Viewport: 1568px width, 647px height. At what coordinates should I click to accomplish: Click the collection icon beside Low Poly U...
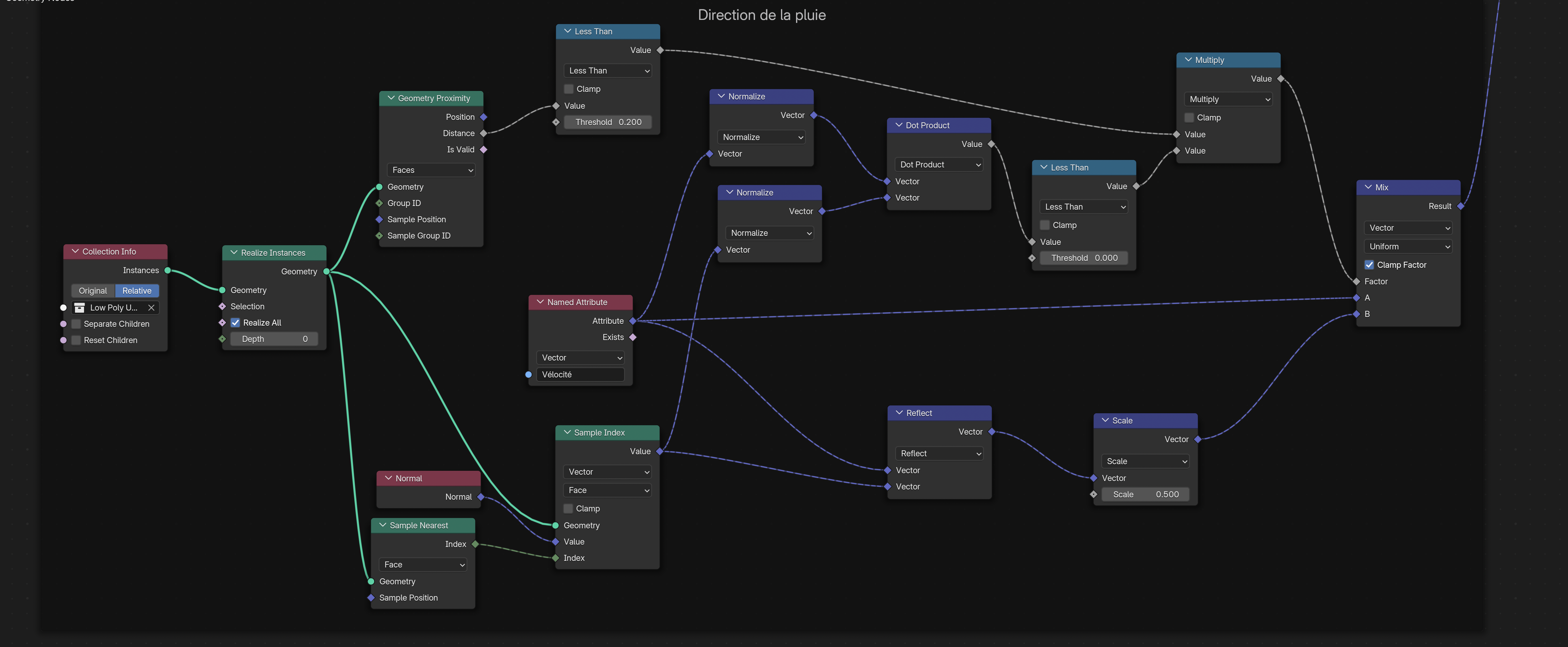point(79,308)
